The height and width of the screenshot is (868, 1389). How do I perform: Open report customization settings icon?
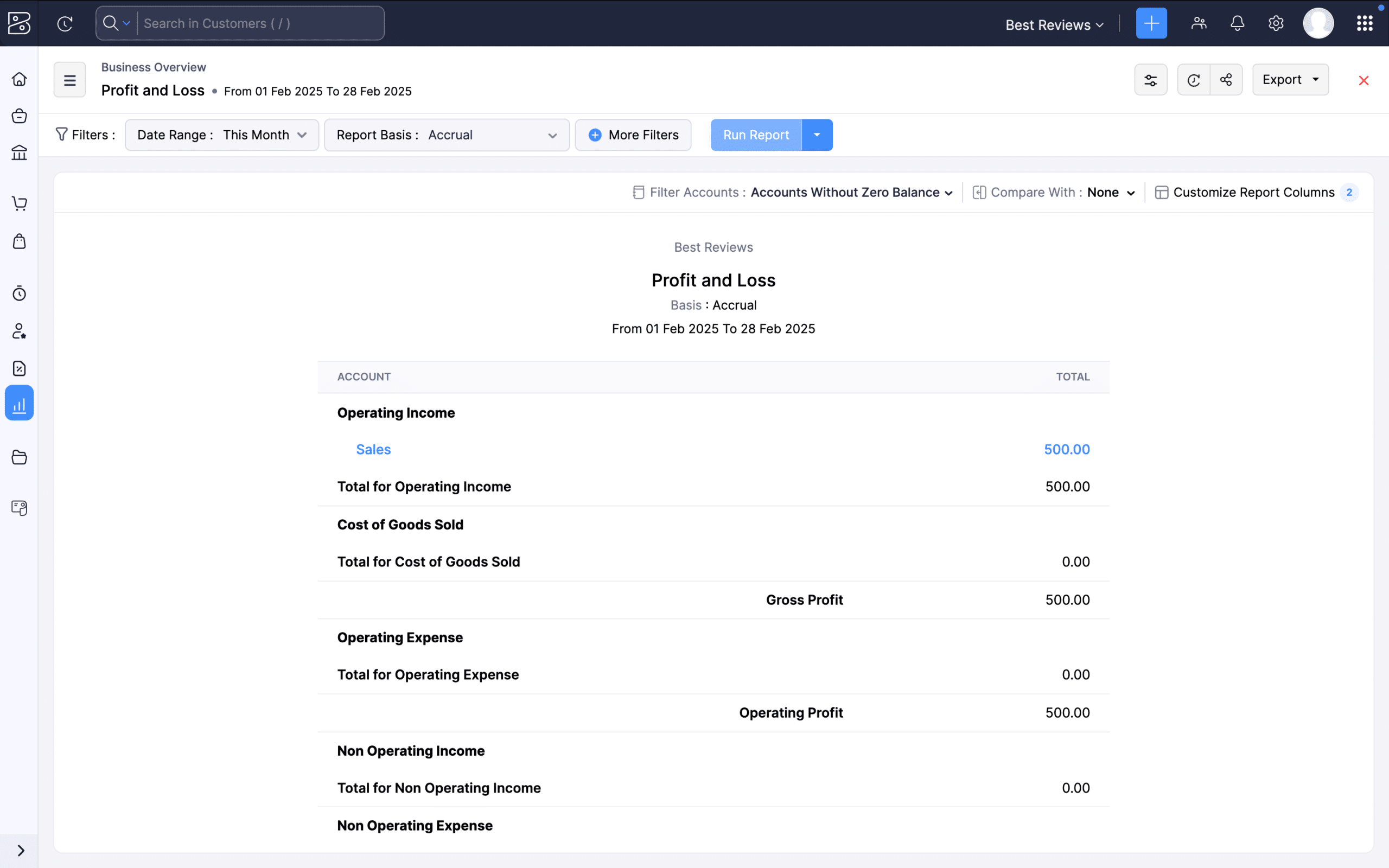point(1151,80)
